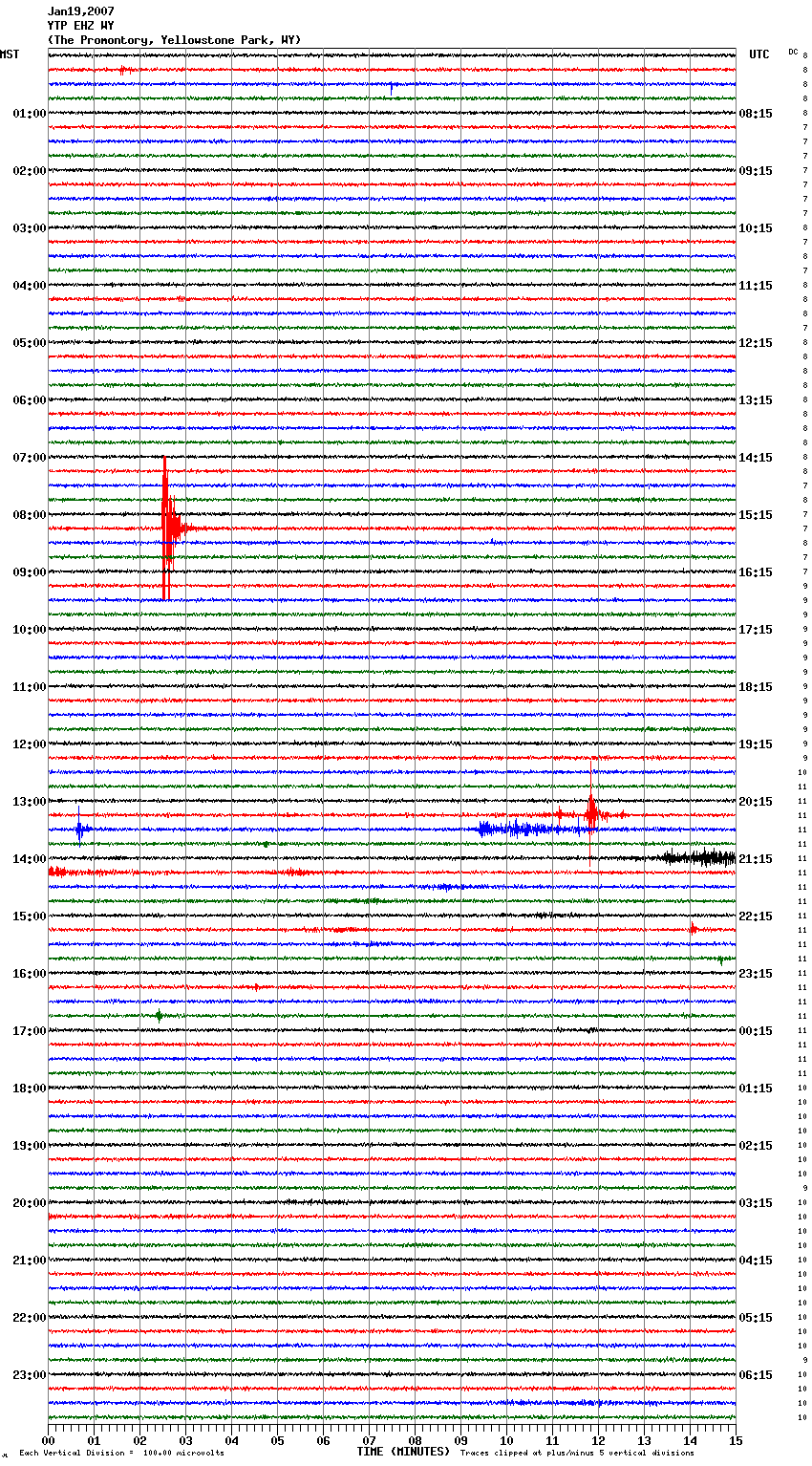Click the Each Vertical Division 100.00 microvolts note
This screenshot has width=812, height=1466.
click(x=121, y=1454)
